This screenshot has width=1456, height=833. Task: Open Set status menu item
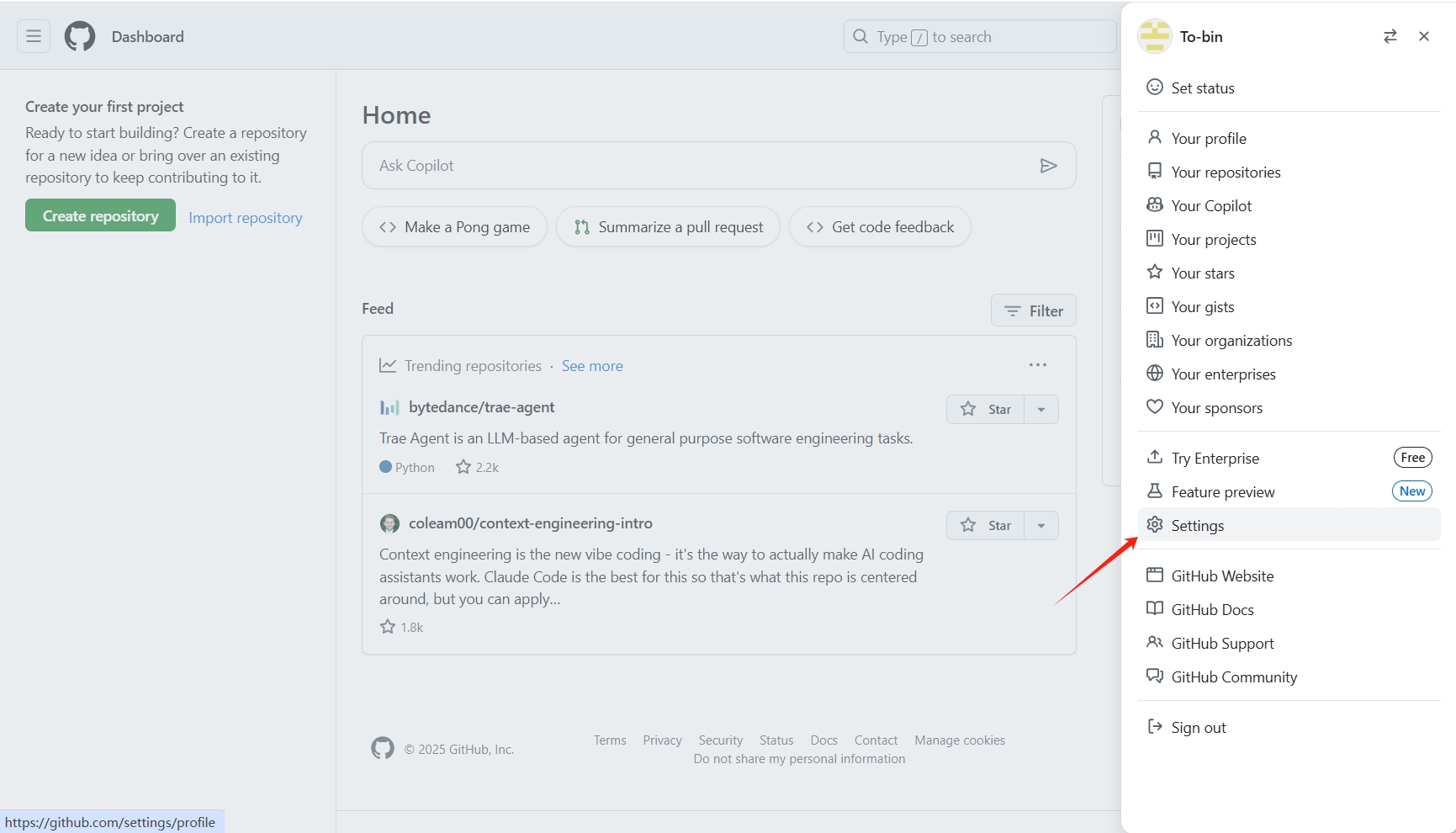(x=1289, y=88)
